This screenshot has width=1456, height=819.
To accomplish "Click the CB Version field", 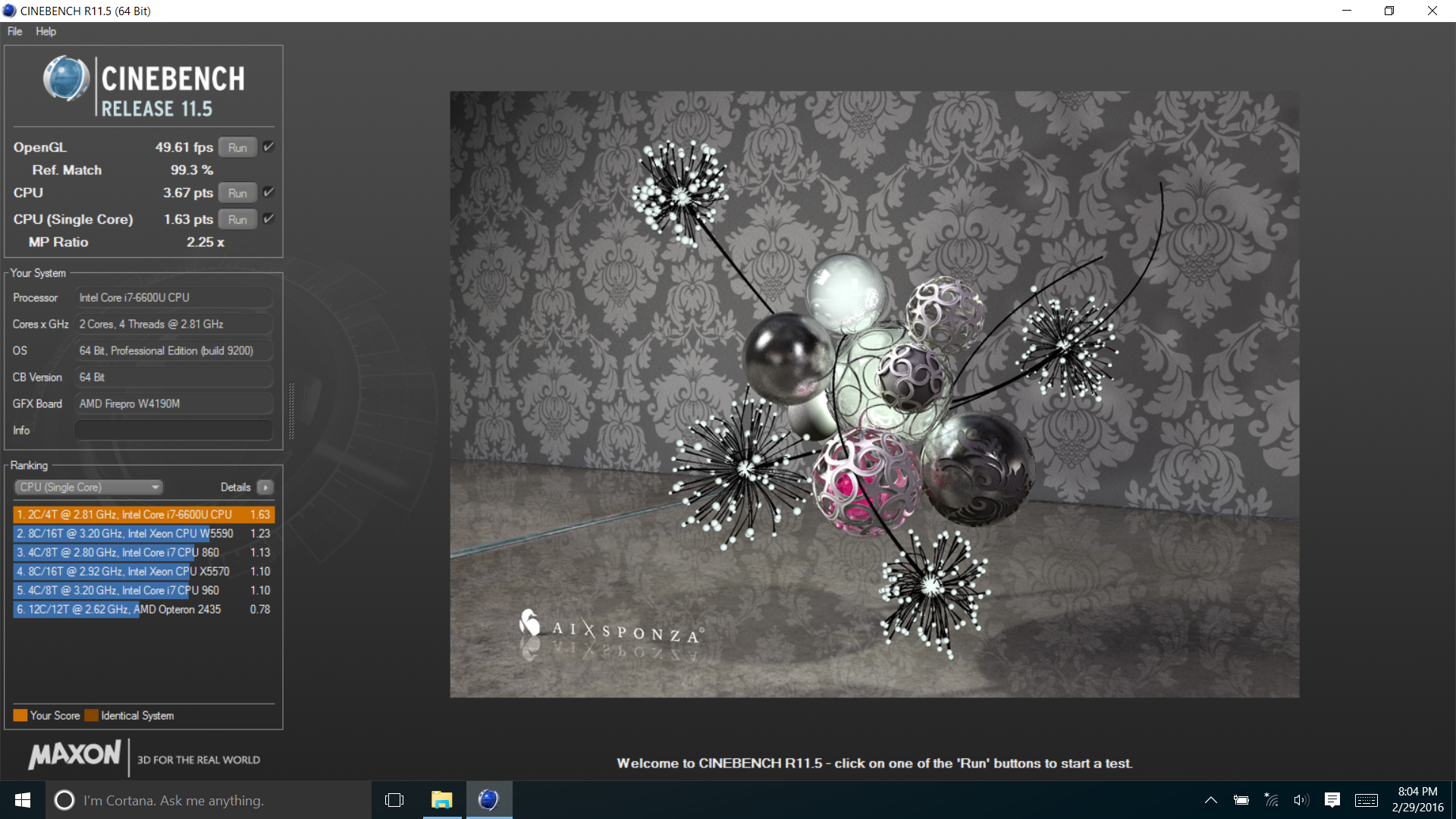I will [x=174, y=377].
